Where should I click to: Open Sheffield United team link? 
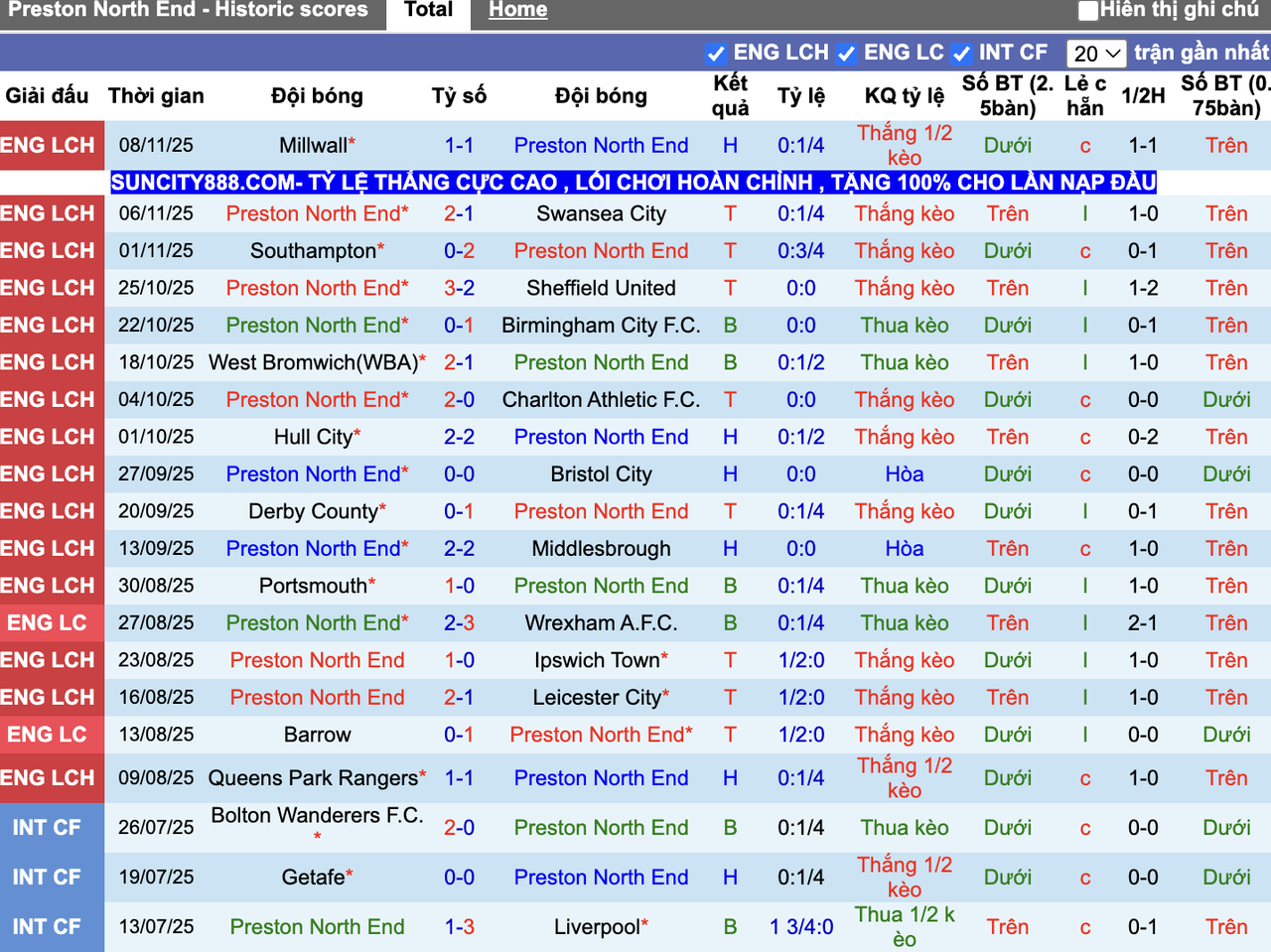coord(601,288)
